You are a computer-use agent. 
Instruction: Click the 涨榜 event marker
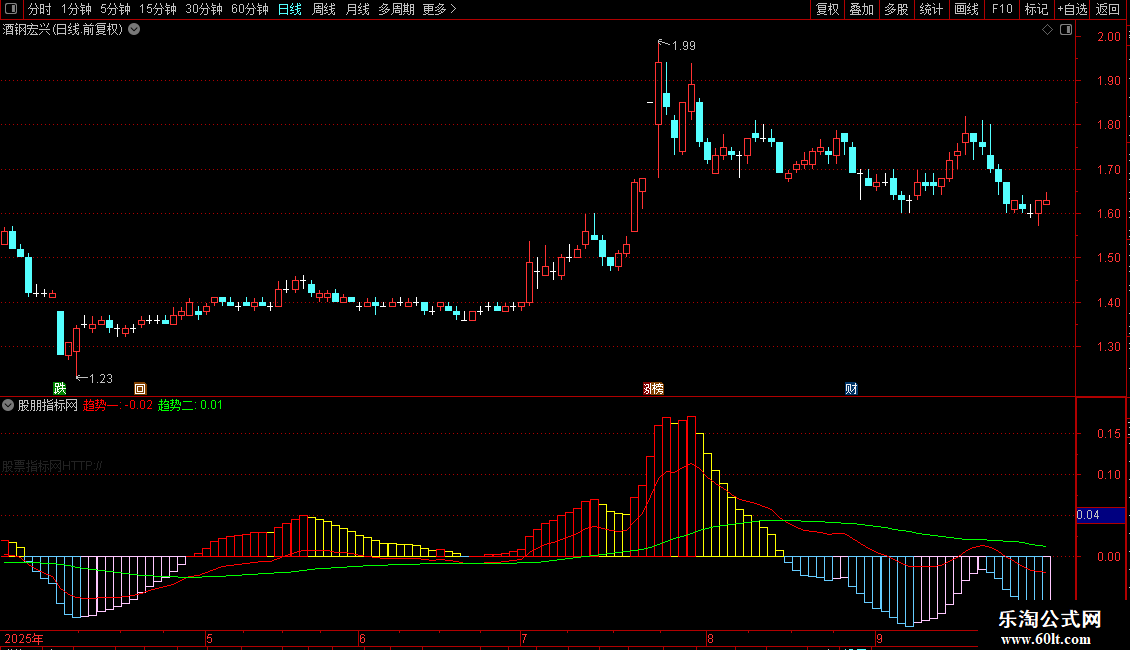(x=653, y=388)
